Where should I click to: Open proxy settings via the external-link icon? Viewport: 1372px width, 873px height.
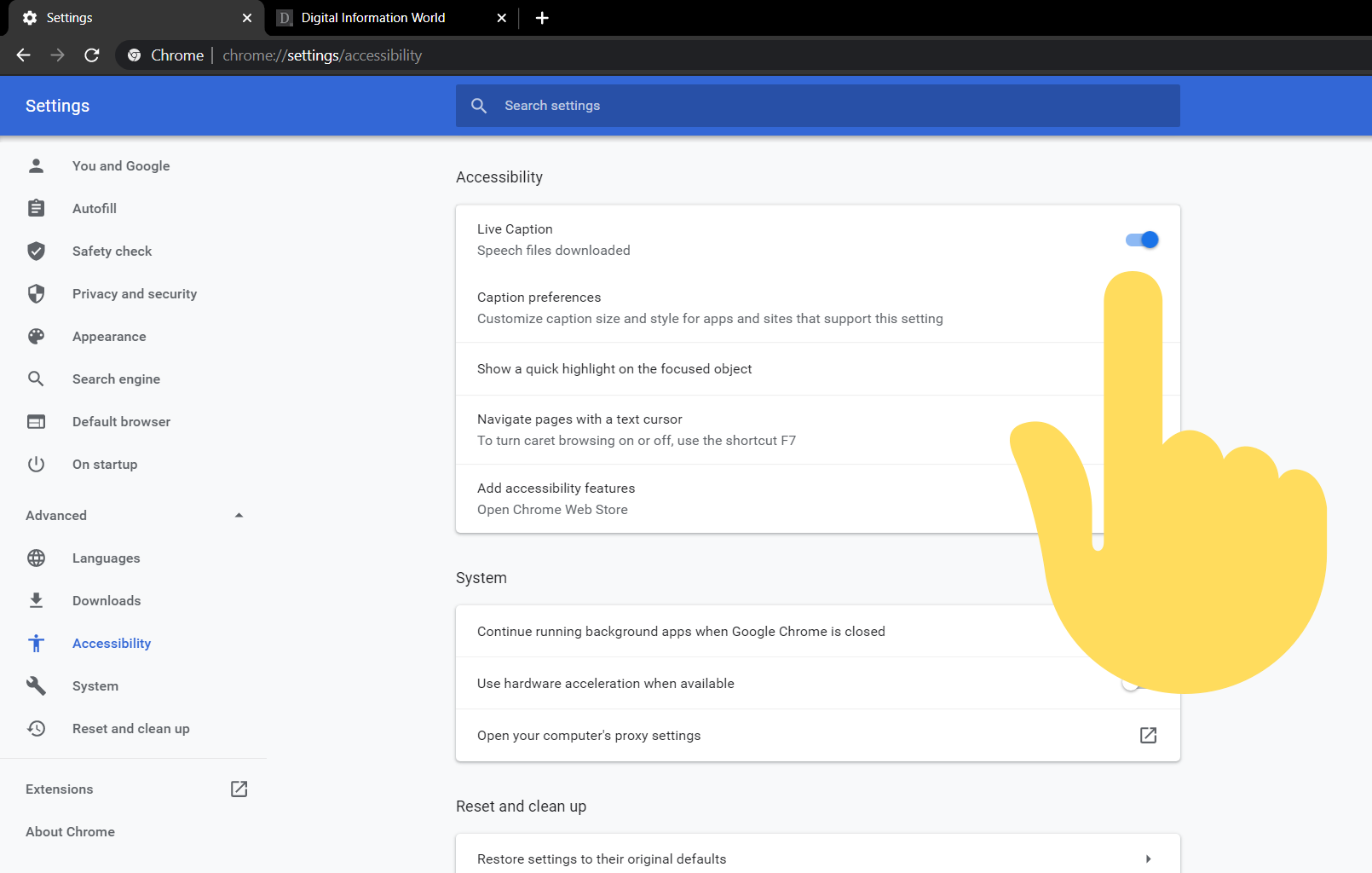[x=1148, y=735]
